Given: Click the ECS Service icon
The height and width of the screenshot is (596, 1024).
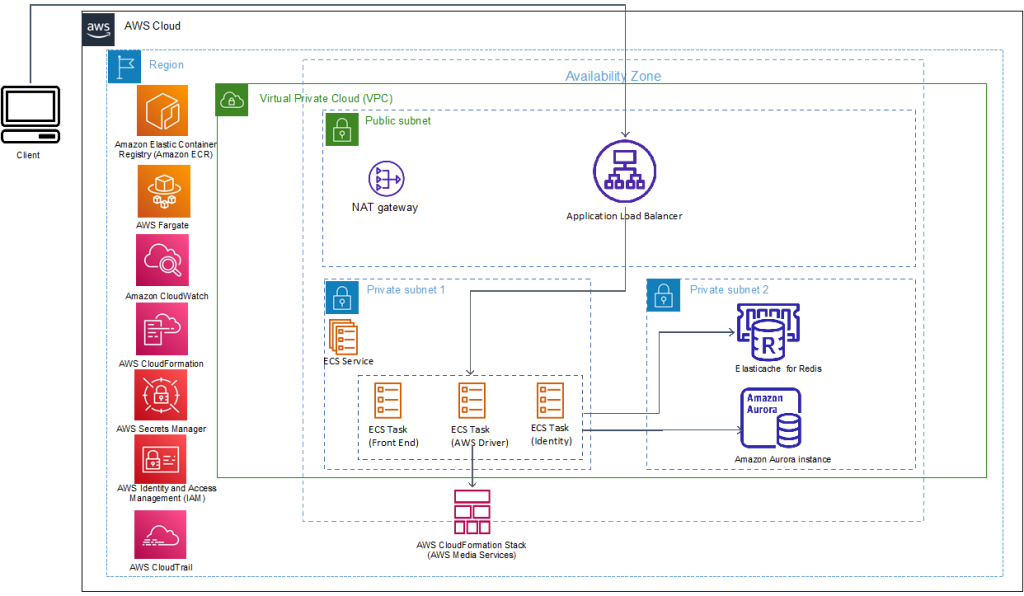Looking at the screenshot, I should [x=345, y=335].
